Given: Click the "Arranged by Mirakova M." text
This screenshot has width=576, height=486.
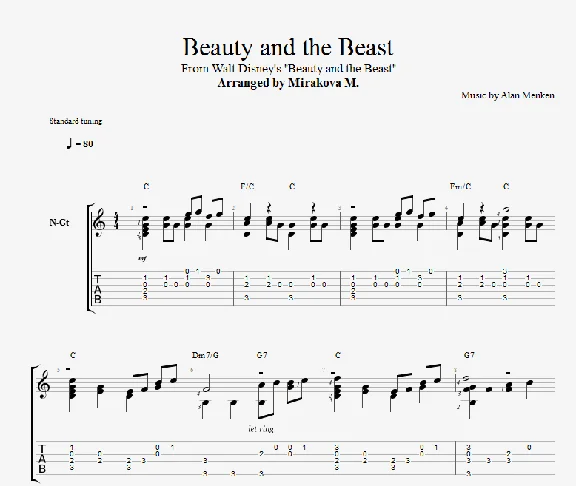Looking at the screenshot, I should (288, 83).
